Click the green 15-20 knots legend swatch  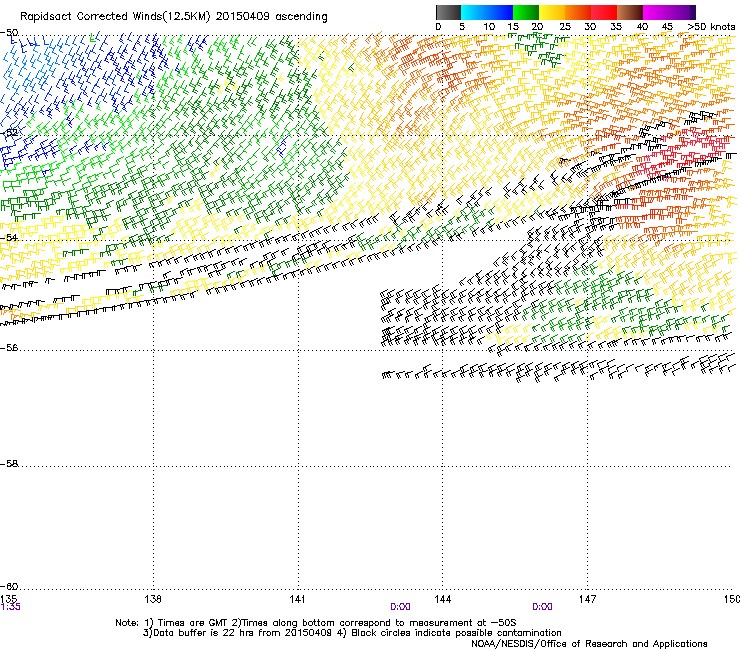coord(526,12)
